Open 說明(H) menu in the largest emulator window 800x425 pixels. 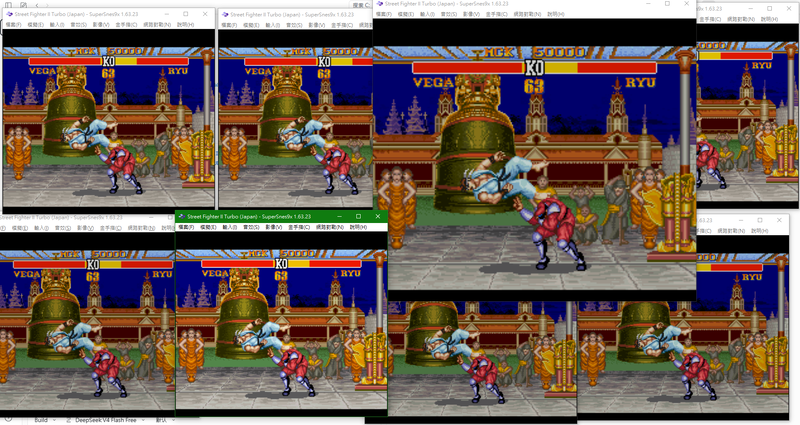556,14
